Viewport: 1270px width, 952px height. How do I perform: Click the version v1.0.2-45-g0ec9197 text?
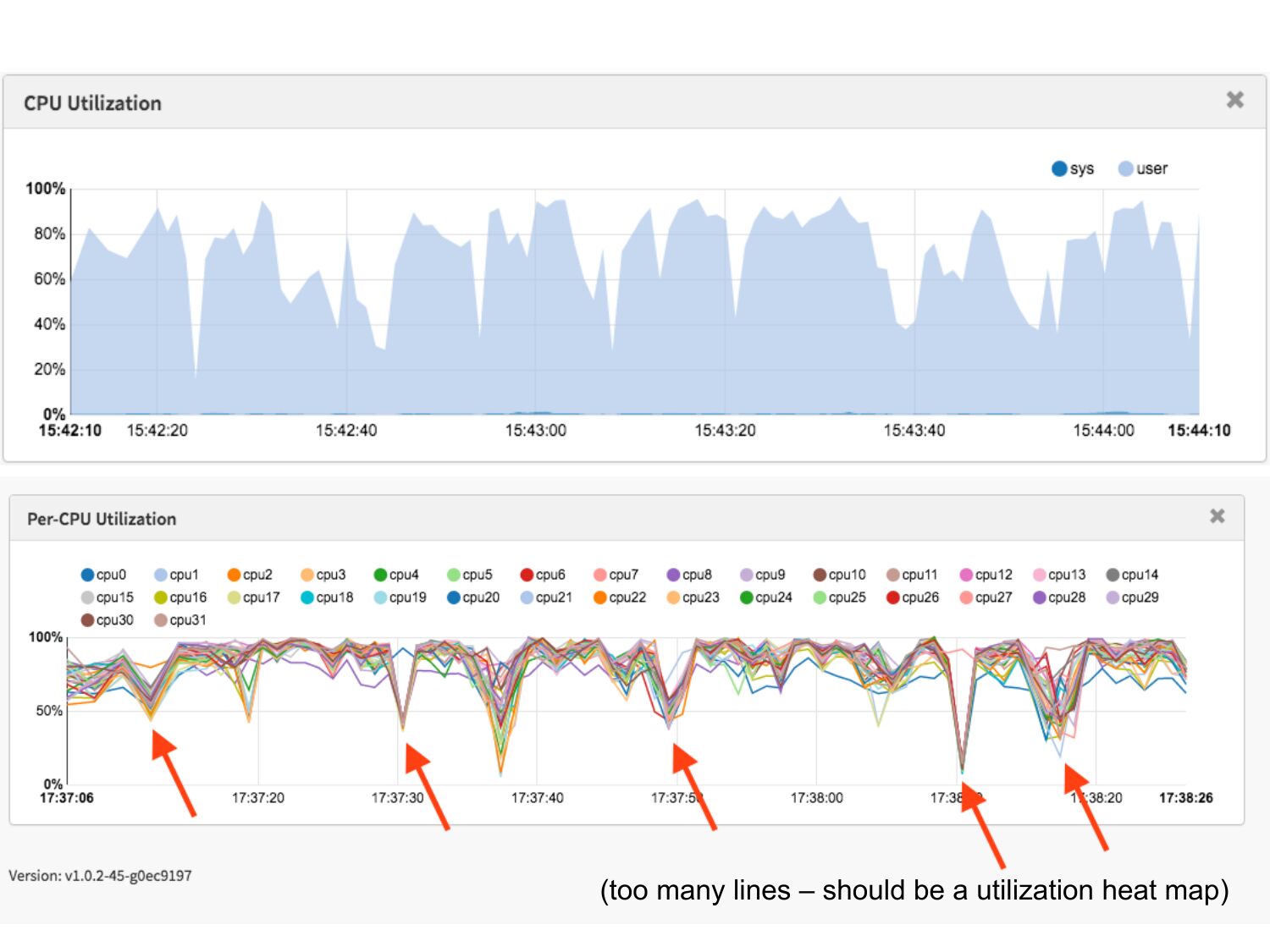100,876
